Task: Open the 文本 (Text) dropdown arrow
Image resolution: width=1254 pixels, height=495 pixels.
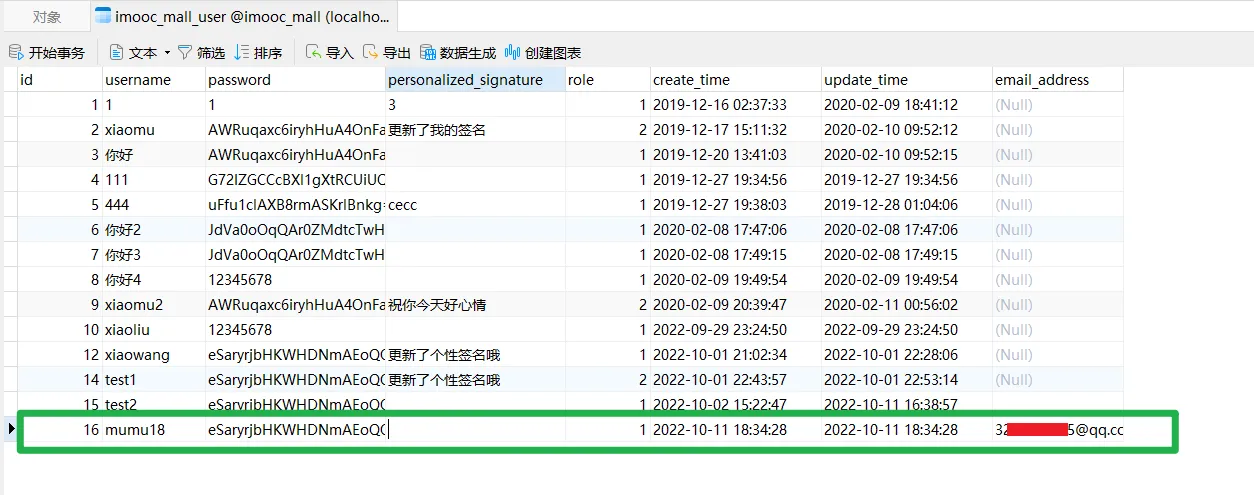Action: click(x=167, y=53)
